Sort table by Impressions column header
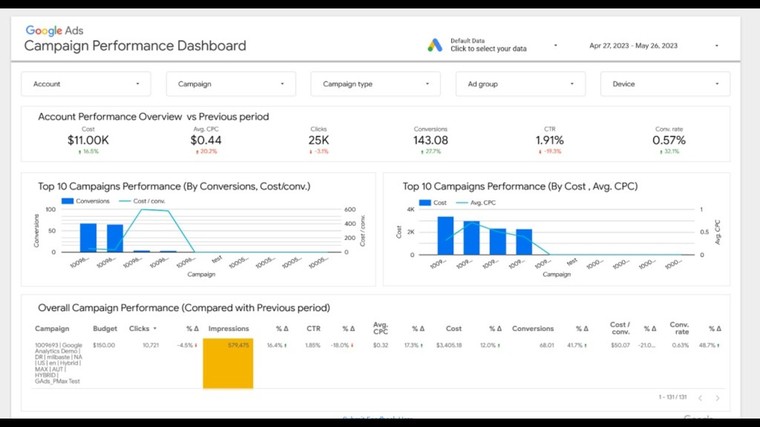This screenshot has width=760, height=427. click(x=229, y=328)
